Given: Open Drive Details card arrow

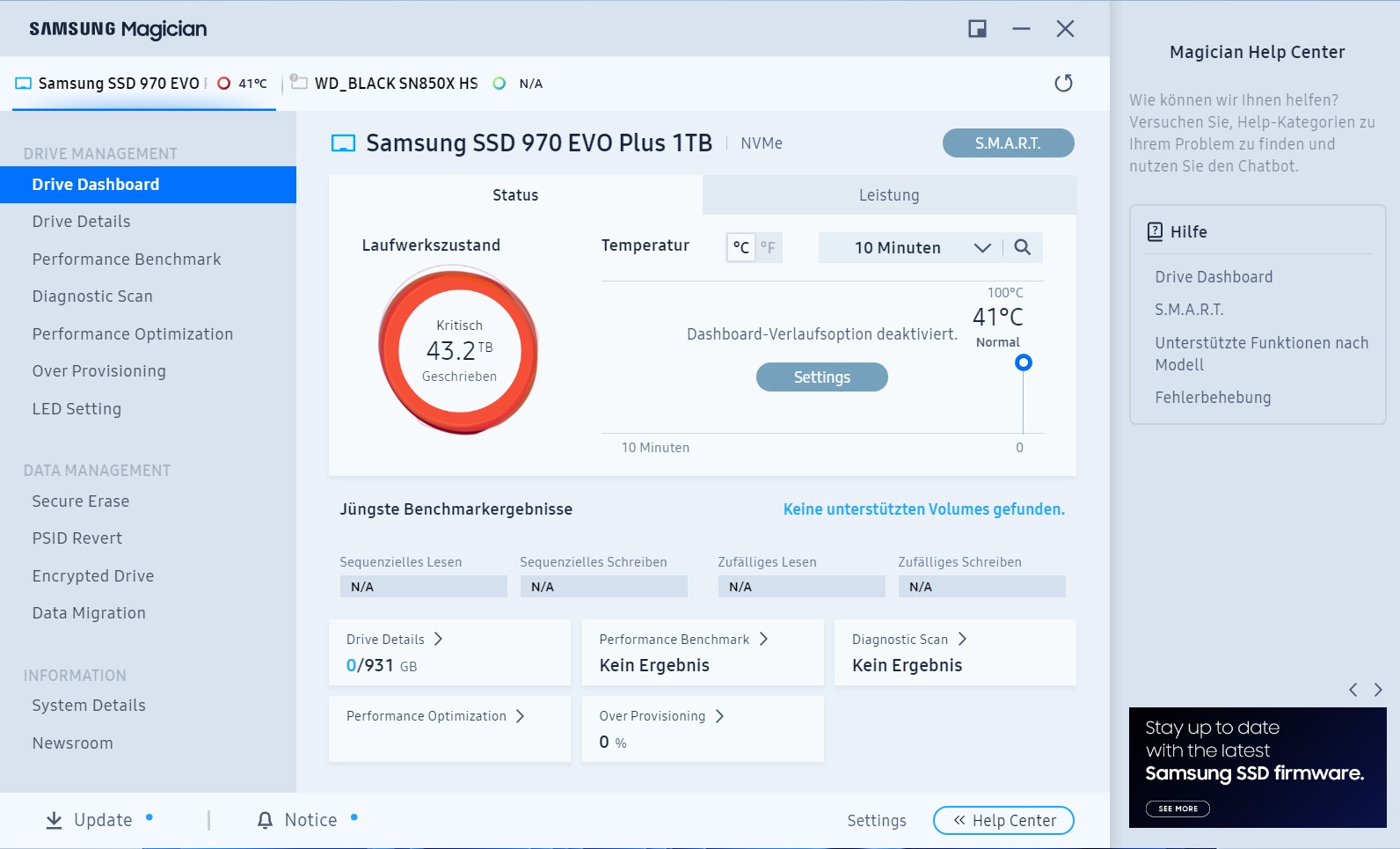Looking at the screenshot, I should pyautogui.click(x=438, y=639).
